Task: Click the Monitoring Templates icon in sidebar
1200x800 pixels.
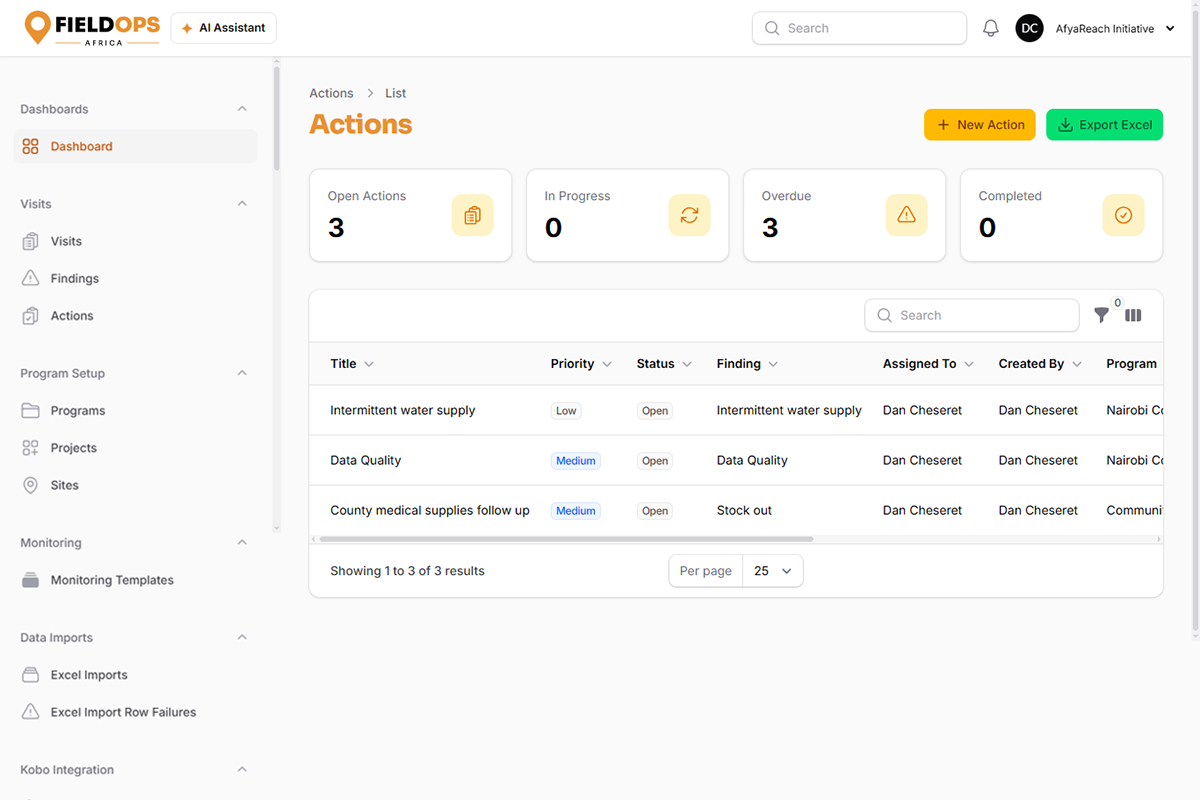Action: [31, 580]
